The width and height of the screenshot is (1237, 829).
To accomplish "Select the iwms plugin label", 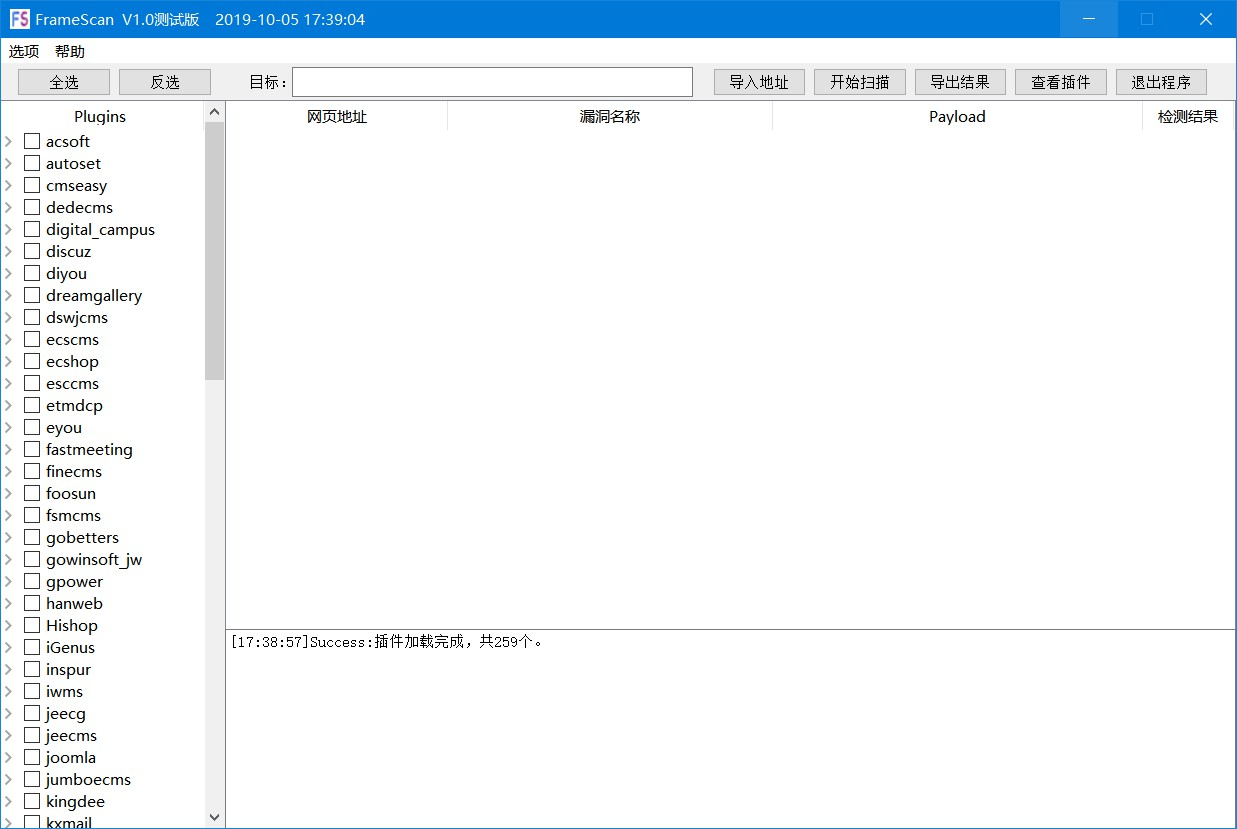I will (64, 691).
